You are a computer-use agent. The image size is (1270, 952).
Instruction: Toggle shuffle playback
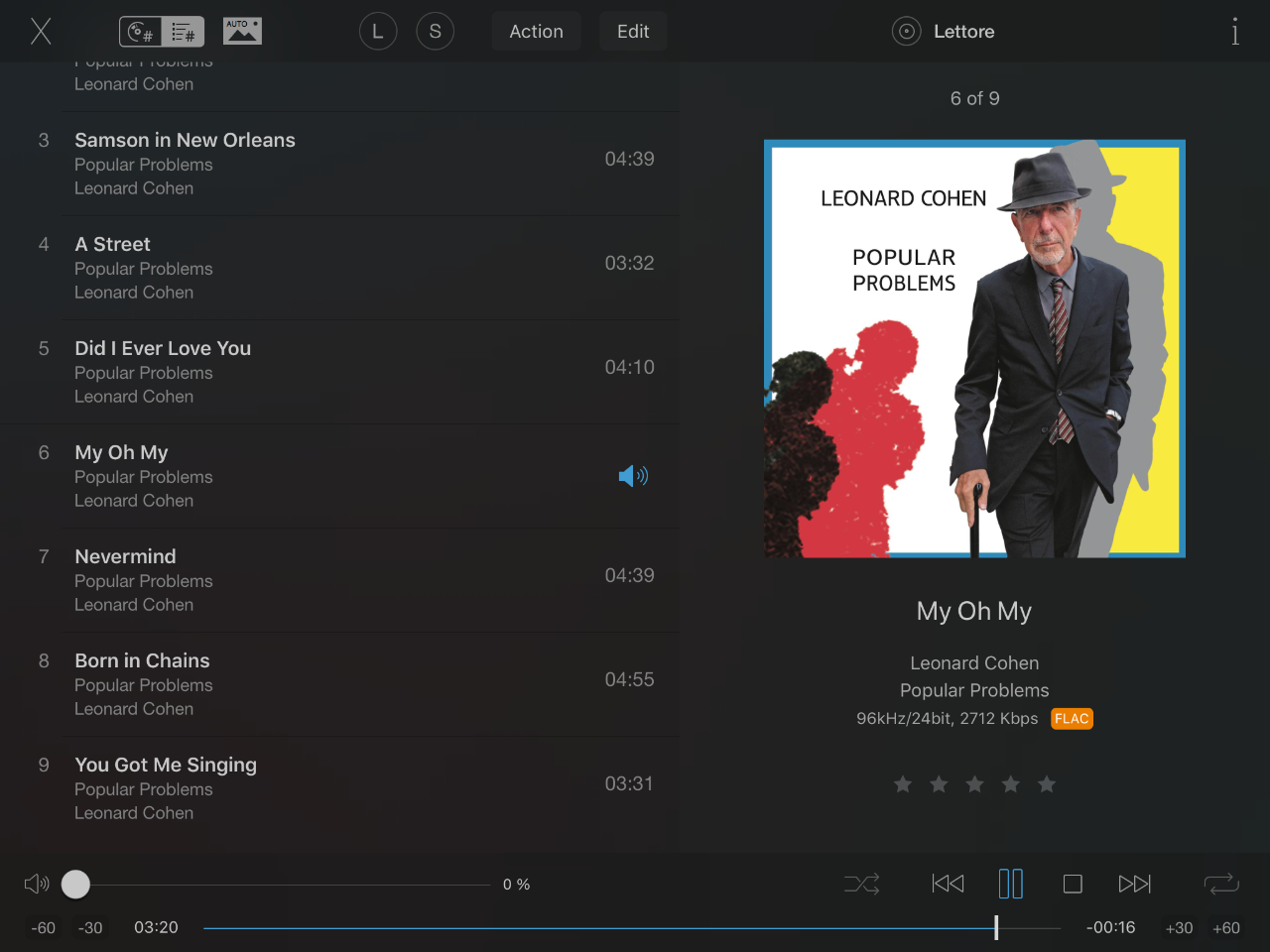click(x=861, y=884)
